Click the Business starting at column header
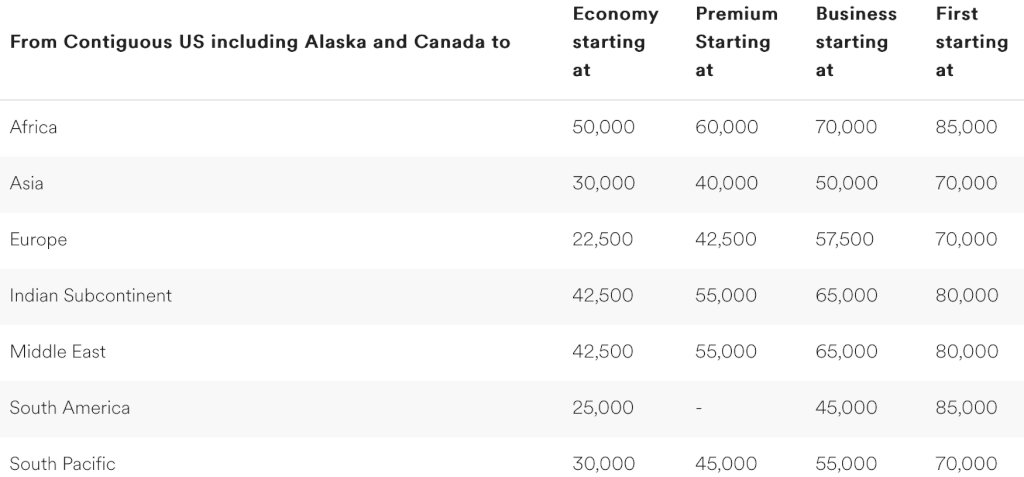Viewport: 1024px width, 477px height. [x=856, y=42]
